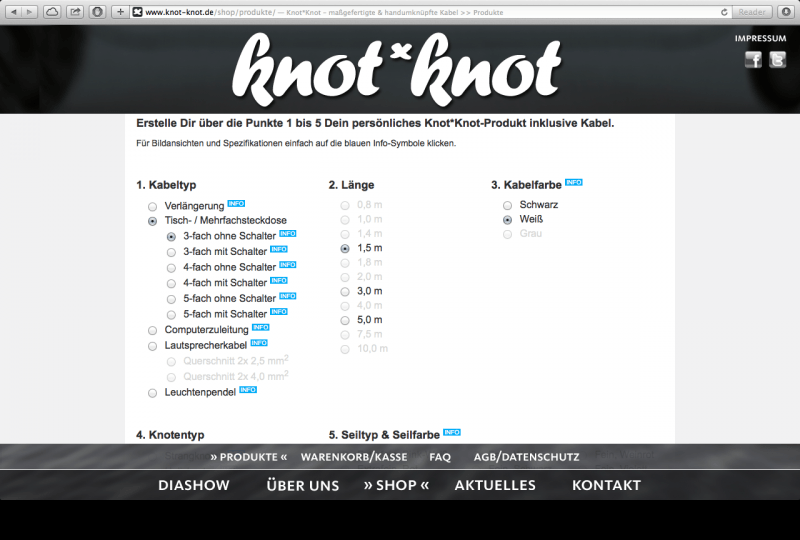The width and height of the screenshot is (800, 540).
Task: Select Leuchtenpendel radio button
Action: (x=153, y=393)
